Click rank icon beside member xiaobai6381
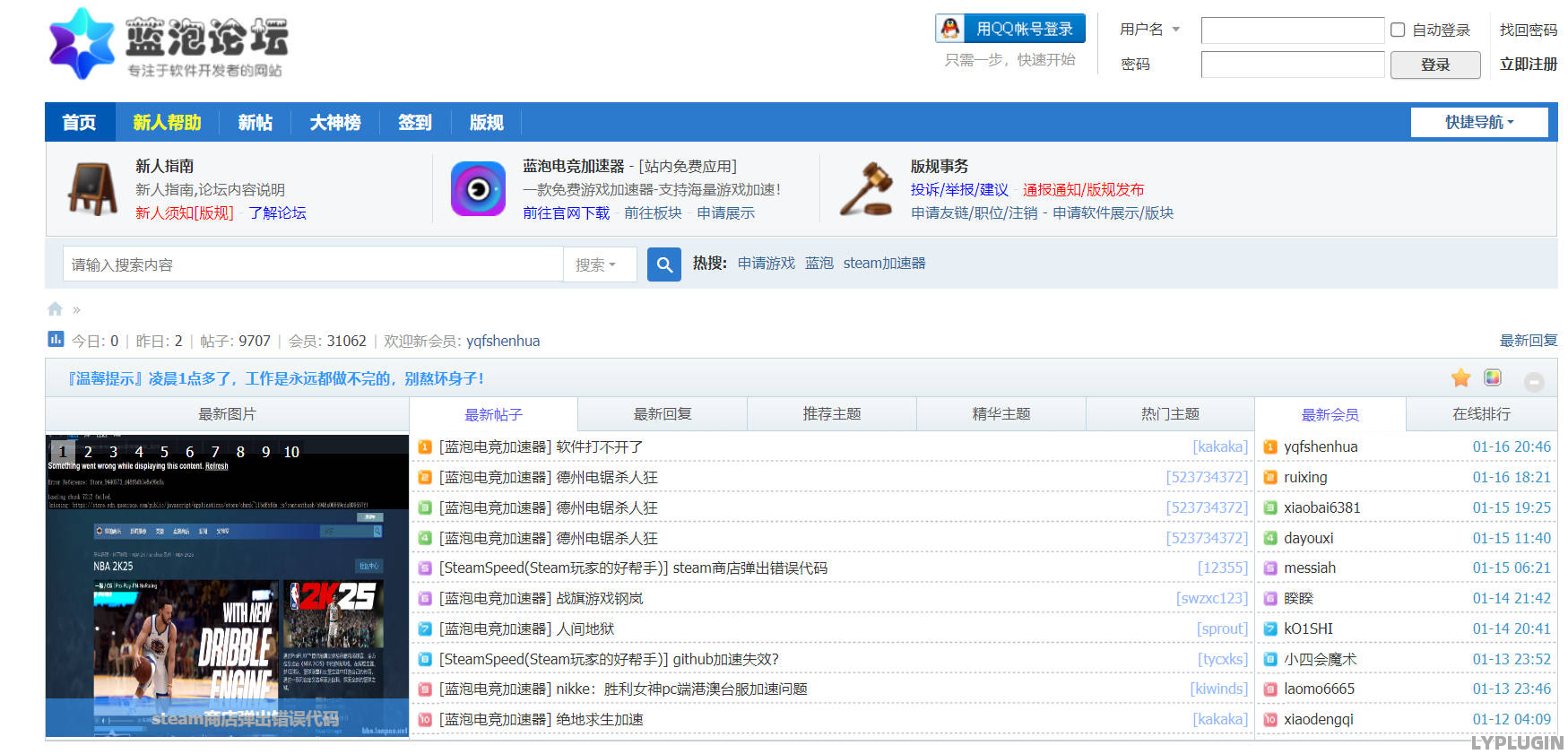Image resolution: width=1568 pixels, height=754 pixels. (x=1270, y=507)
